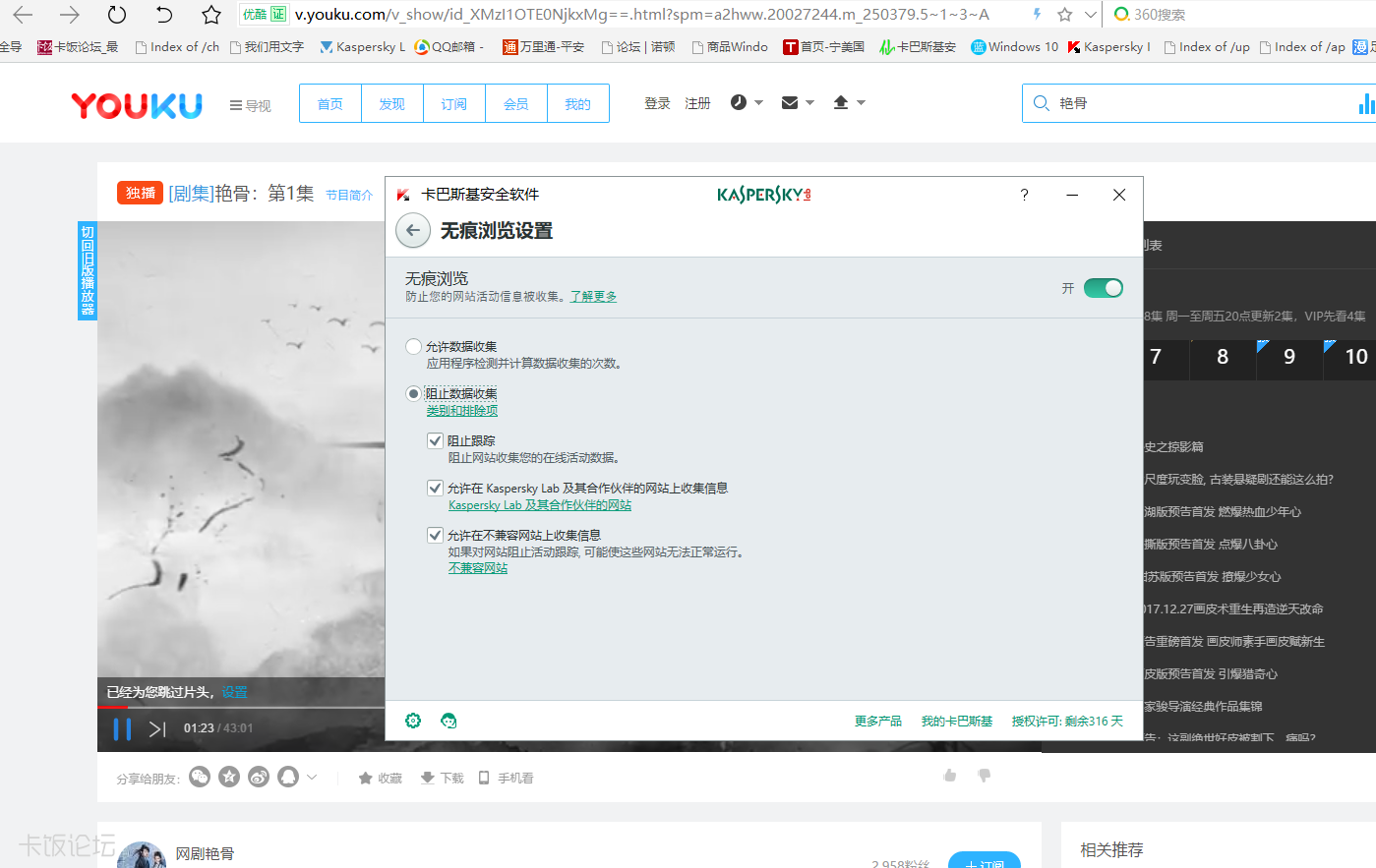Bookmark page with star icon in toolbar
The image size is (1376, 868).
tap(211, 15)
